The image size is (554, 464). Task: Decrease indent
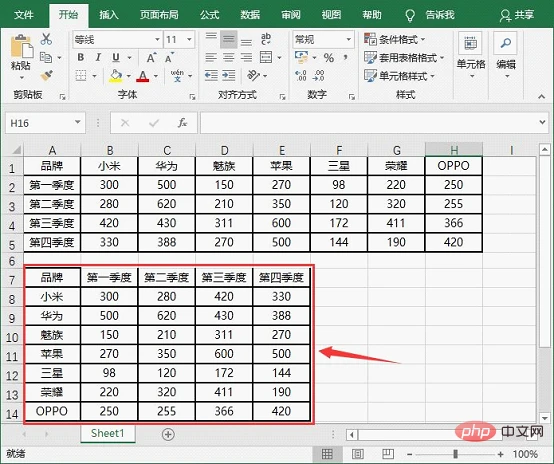coord(211,75)
